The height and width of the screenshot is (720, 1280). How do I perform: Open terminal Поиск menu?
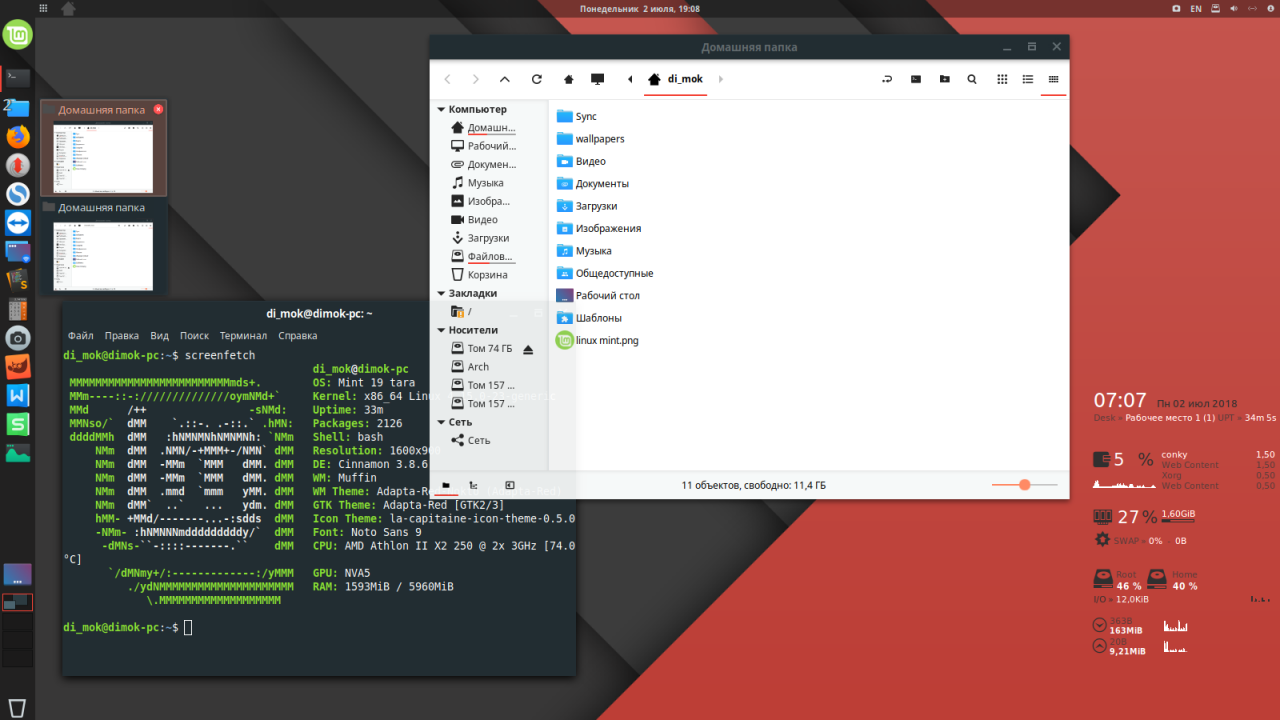click(x=195, y=336)
